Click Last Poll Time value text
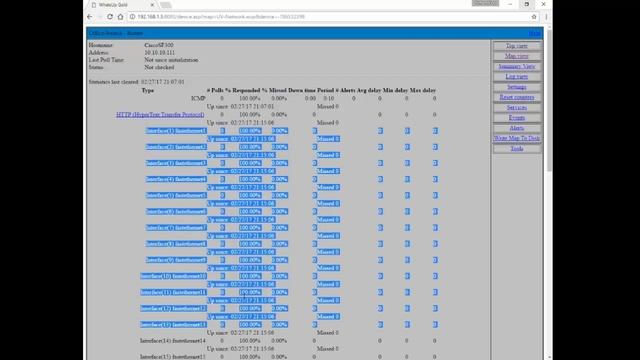Viewport: 640px width, 360px height. (171, 60)
